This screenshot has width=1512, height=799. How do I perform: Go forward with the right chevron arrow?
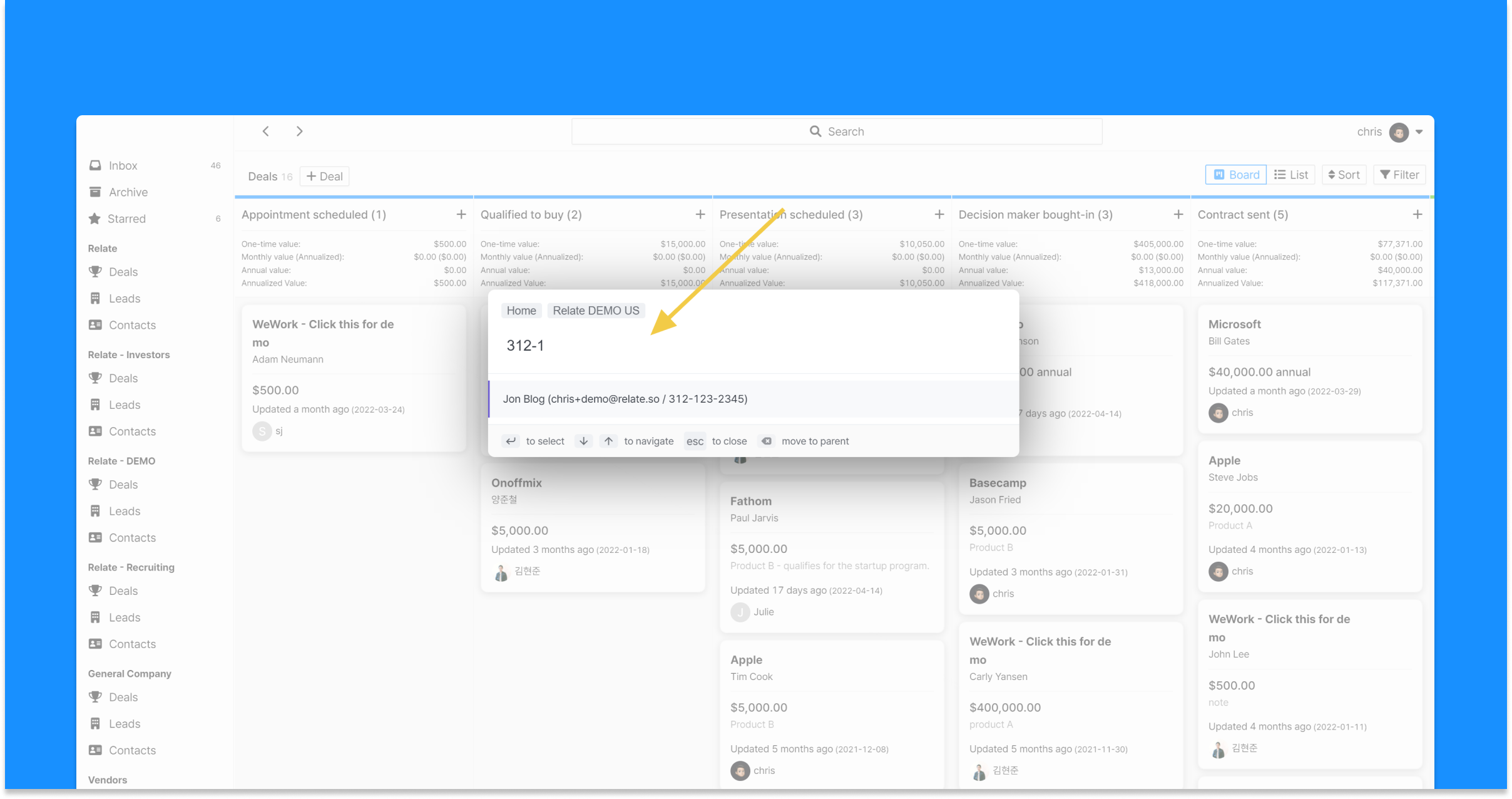click(x=300, y=131)
